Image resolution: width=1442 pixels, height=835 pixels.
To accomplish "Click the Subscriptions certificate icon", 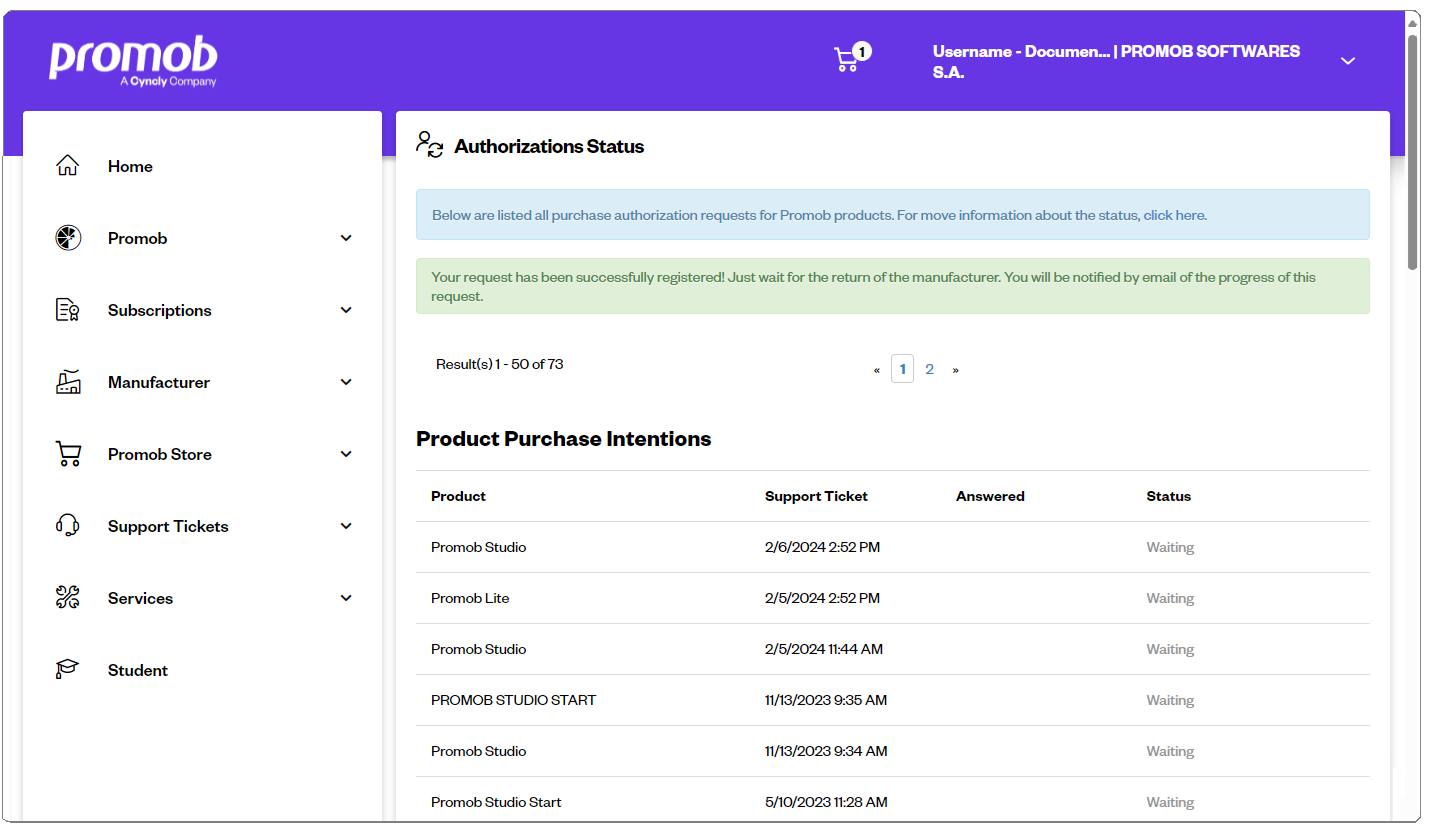I will 67,310.
